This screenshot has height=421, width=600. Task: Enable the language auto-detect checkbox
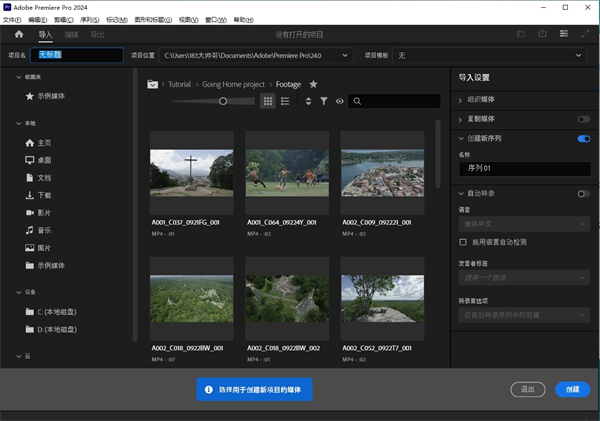click(x=462, y=242)
